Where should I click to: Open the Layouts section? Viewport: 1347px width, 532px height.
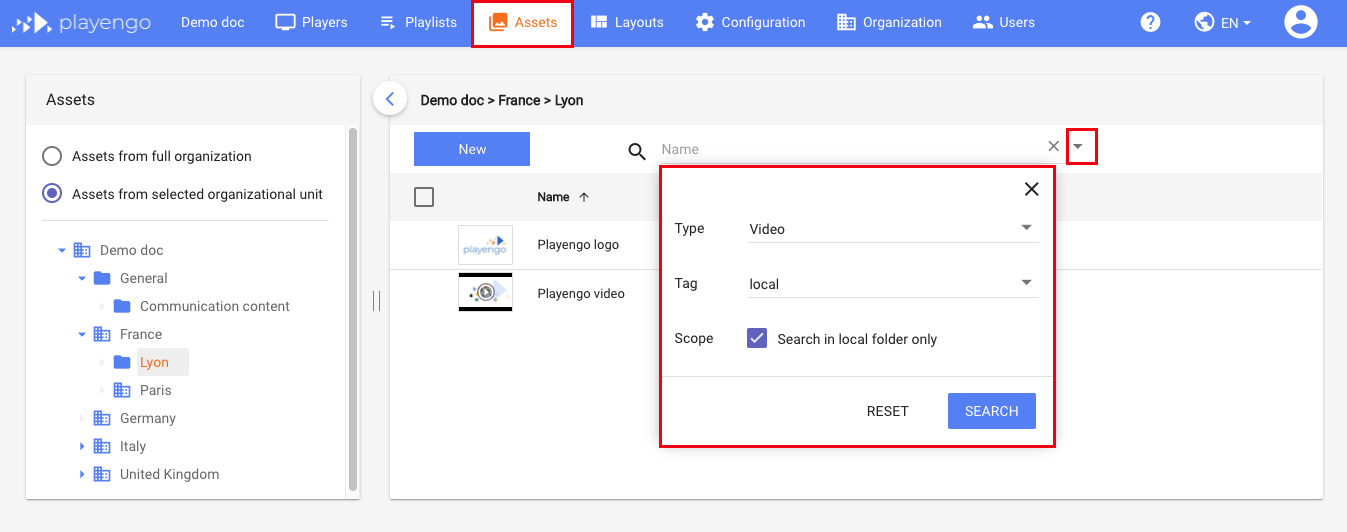[627, 22]
